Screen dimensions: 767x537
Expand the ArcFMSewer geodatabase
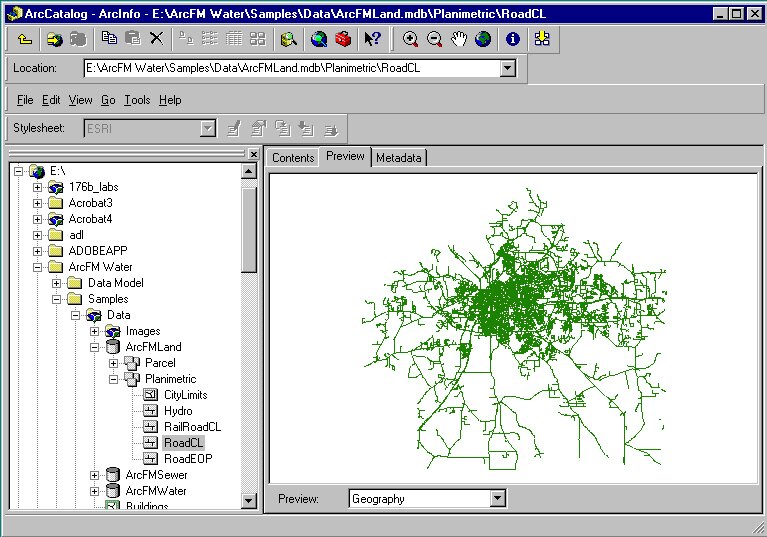tap(94, 475)
